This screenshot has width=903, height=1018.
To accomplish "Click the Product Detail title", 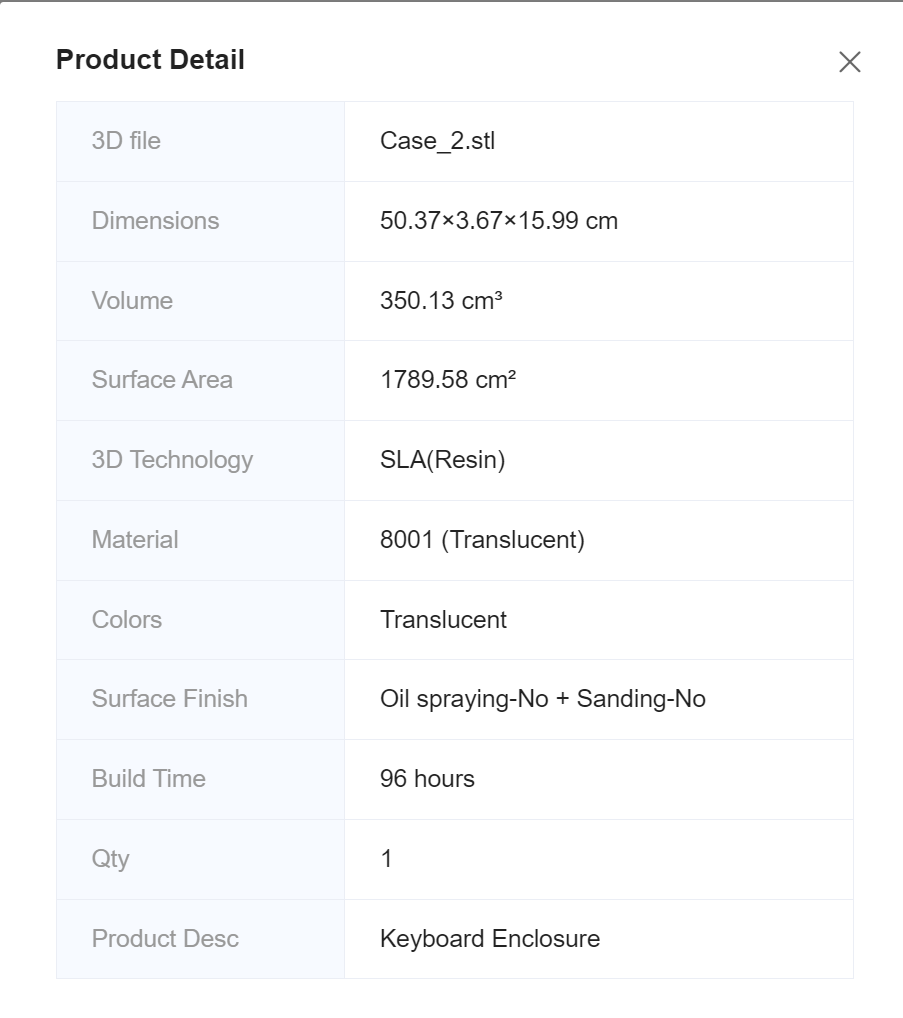I will (150, 60).
